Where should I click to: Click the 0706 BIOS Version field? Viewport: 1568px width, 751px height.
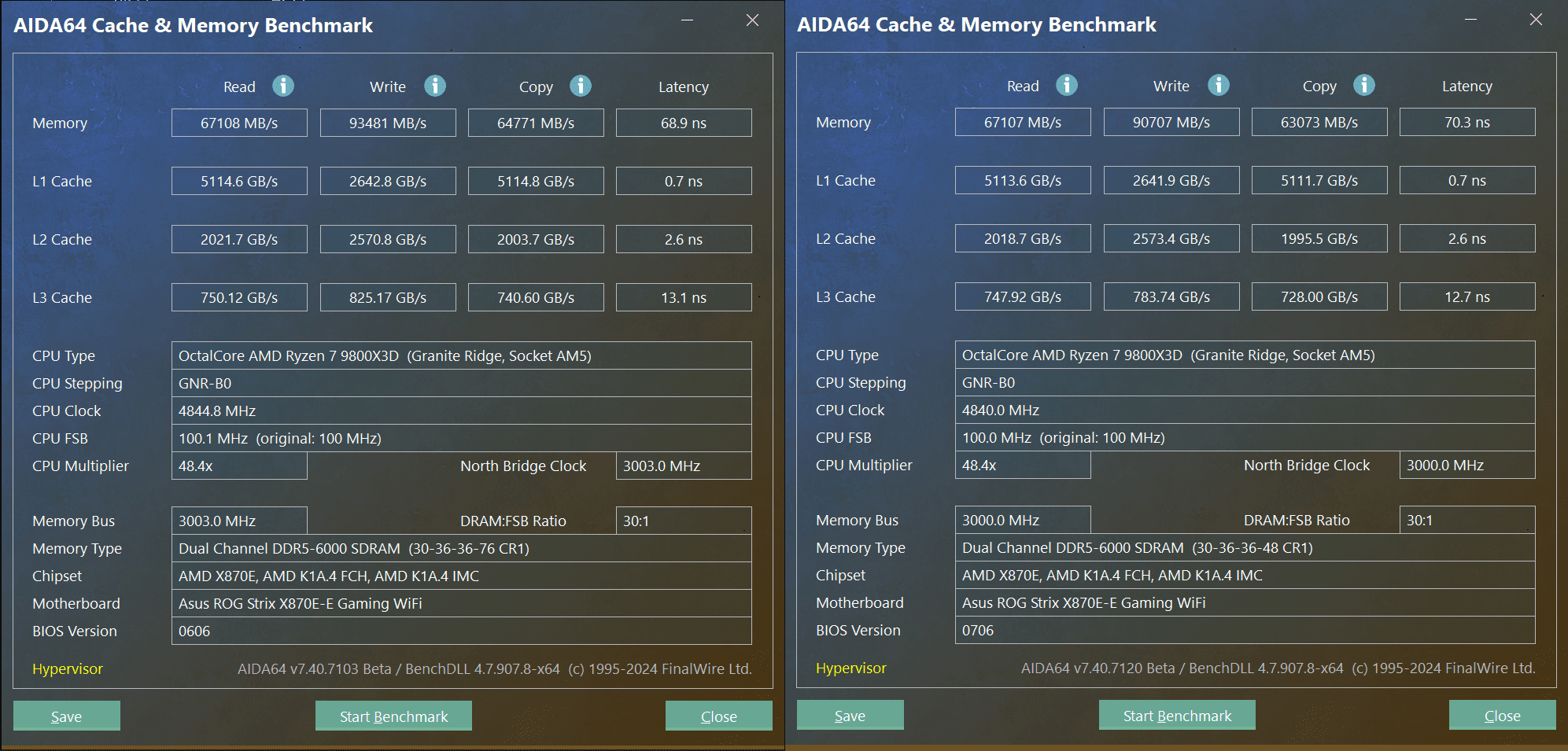point(1245,631)
